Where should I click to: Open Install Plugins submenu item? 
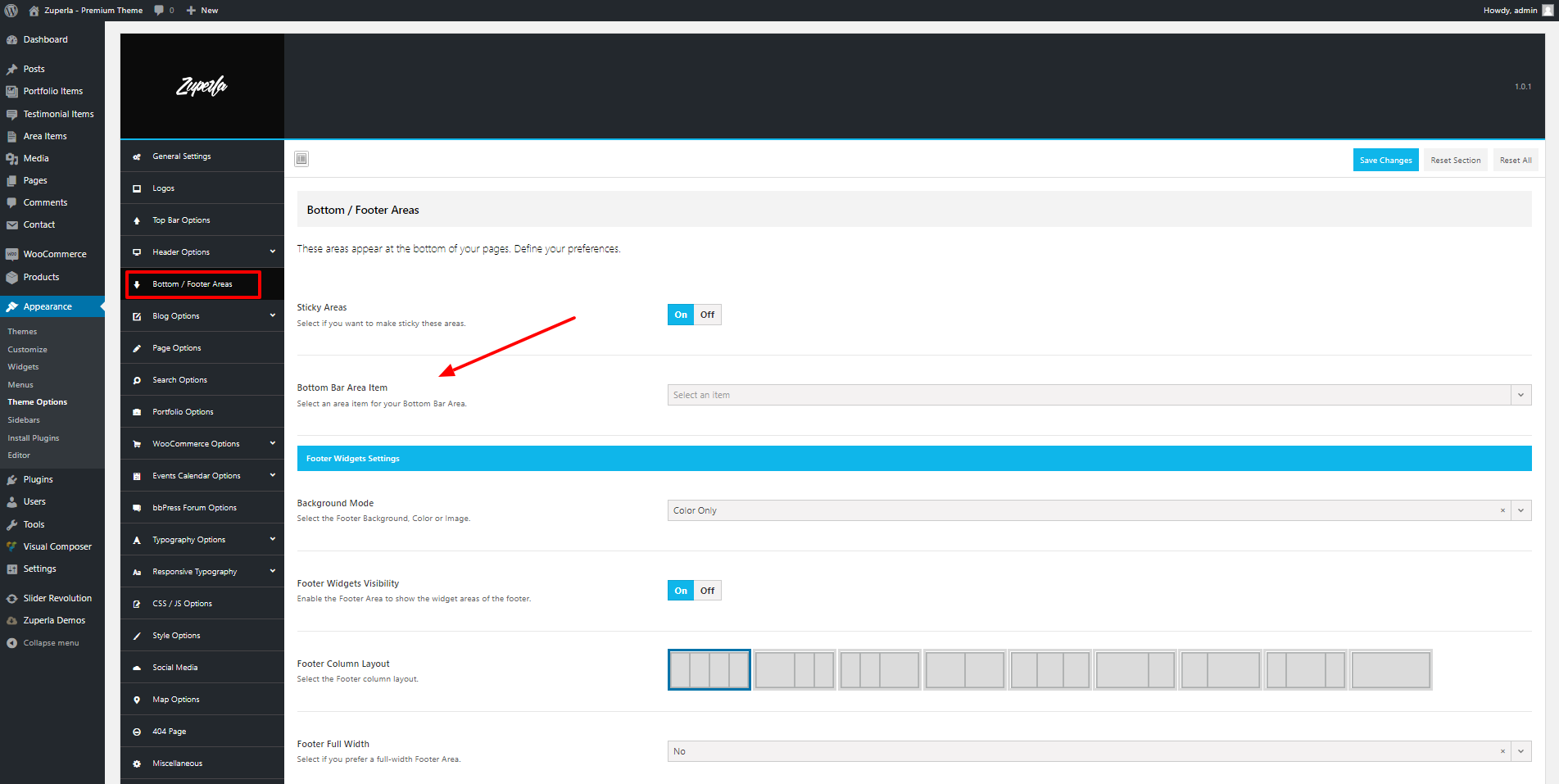(x=34, y=438)
